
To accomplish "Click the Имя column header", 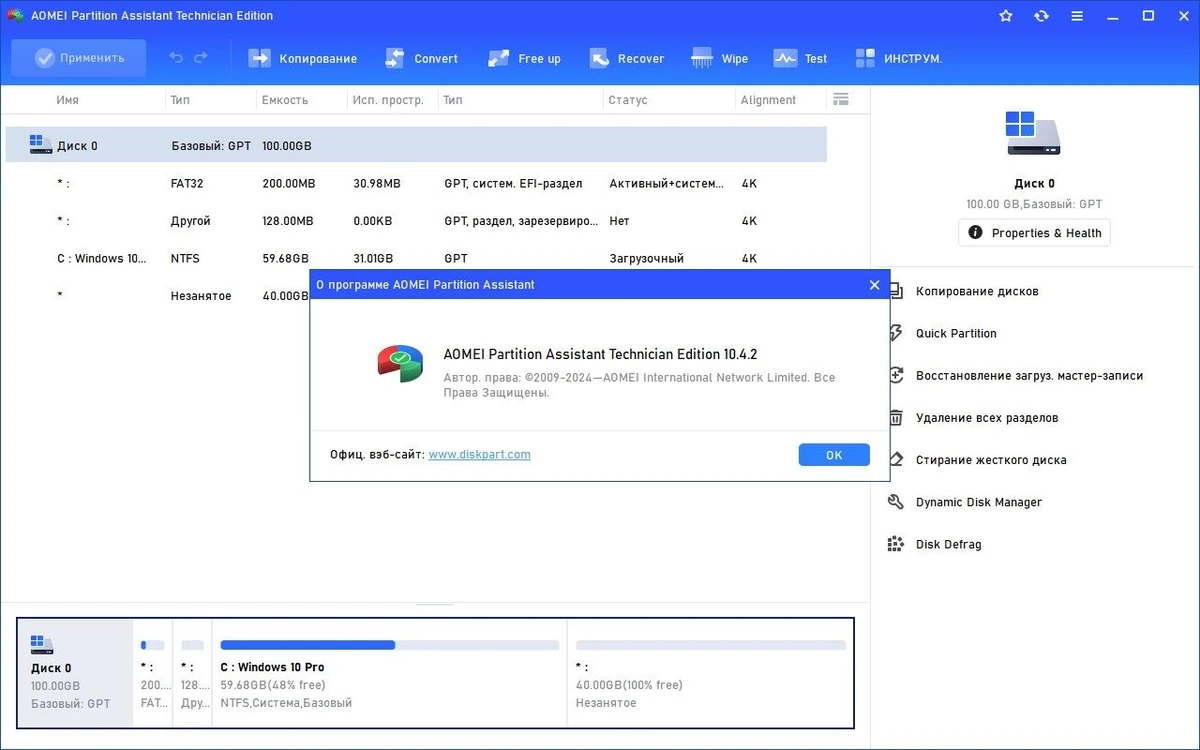I will 67,100.
